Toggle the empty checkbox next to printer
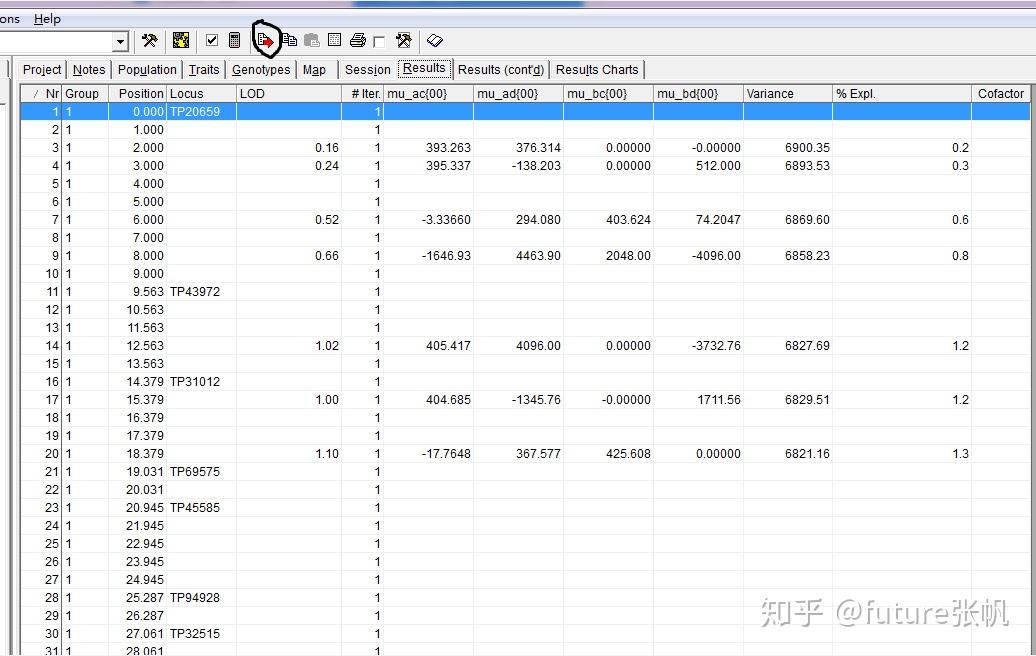1036x656 pixels. coord(379,42)
